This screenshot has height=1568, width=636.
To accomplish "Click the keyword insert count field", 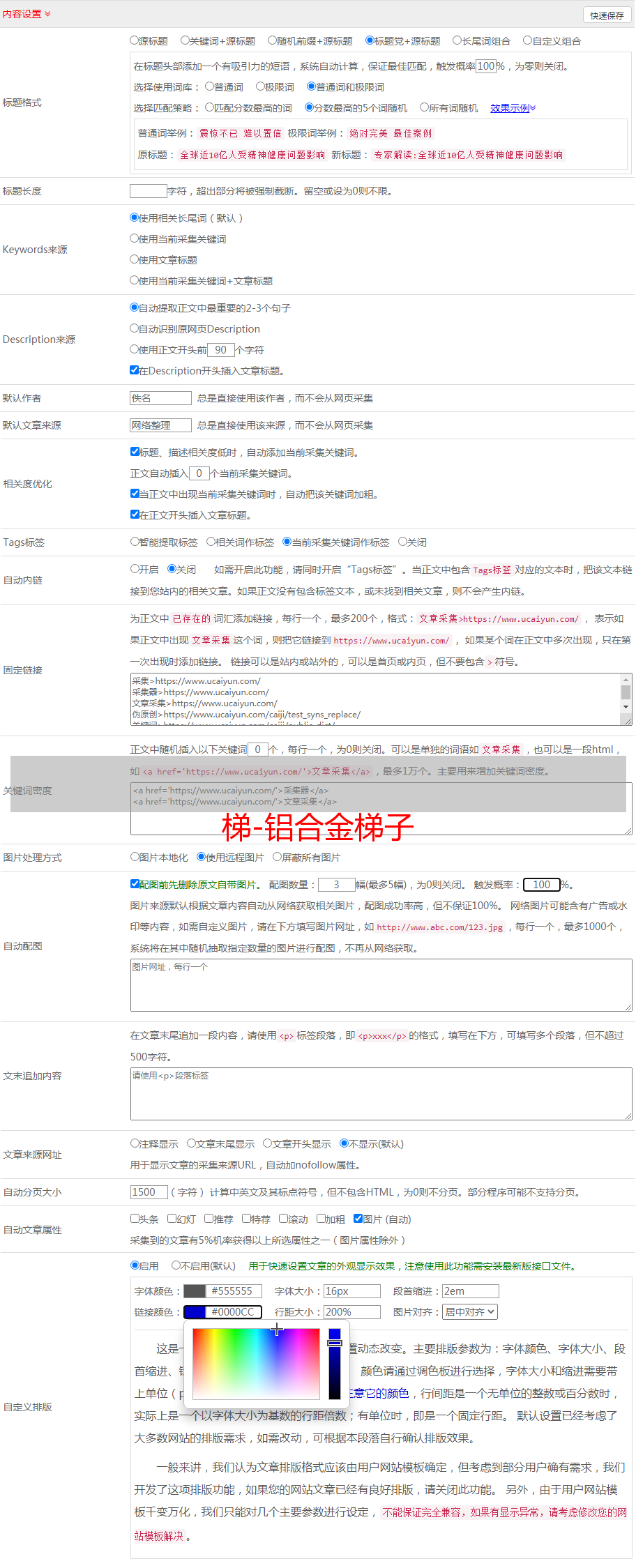I will pyautogui.click(x=257, y=749).
